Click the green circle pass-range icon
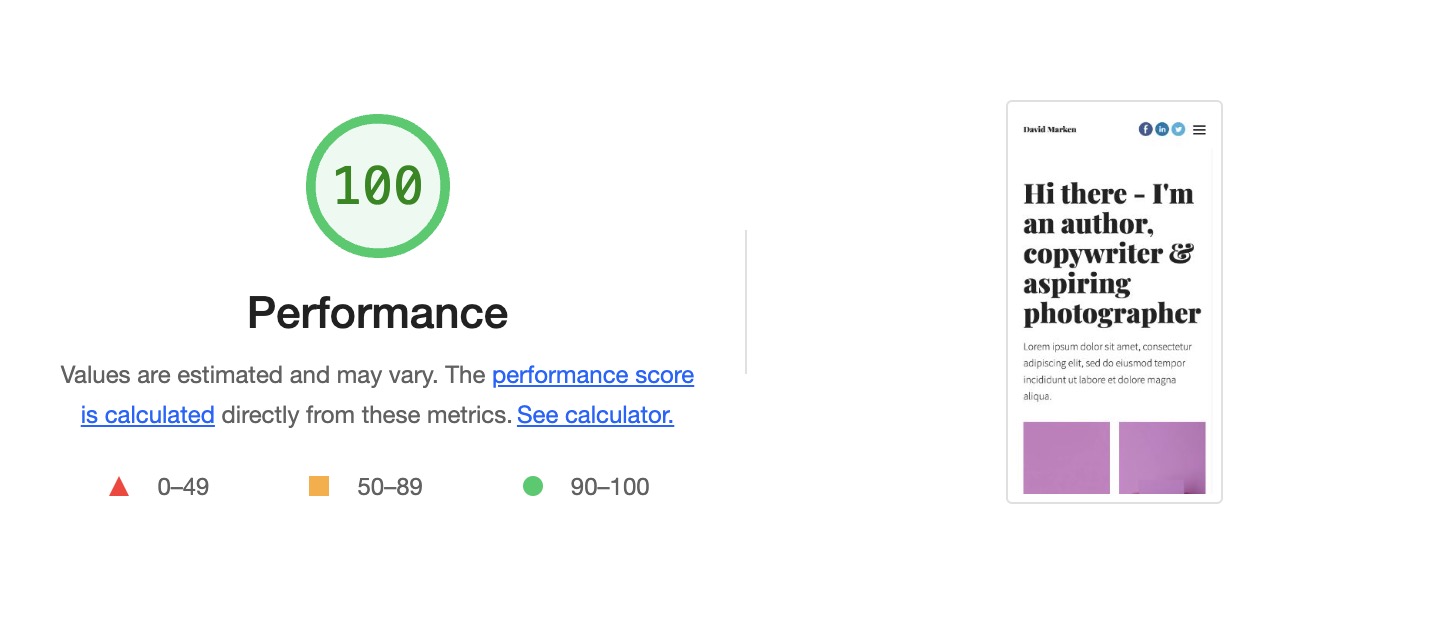1444x622 pixels. click(533, 487)
